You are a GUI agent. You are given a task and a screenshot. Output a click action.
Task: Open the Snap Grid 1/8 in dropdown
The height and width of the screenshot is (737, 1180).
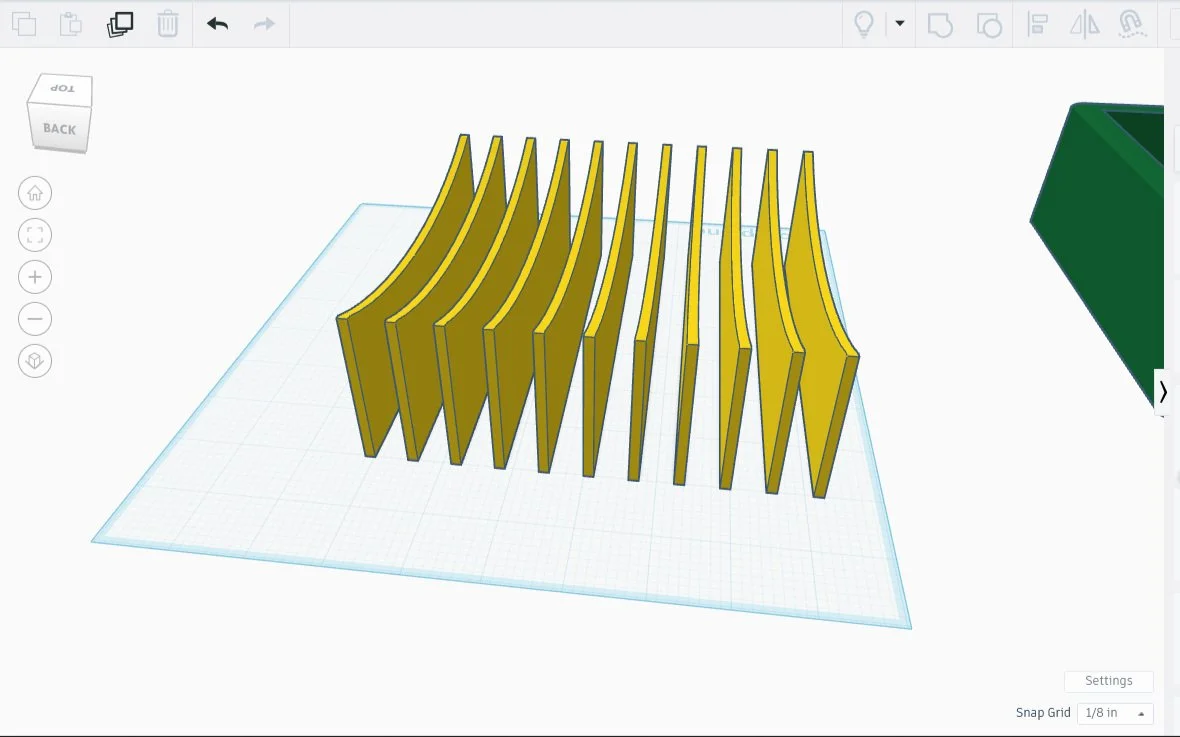(1115, 713)
